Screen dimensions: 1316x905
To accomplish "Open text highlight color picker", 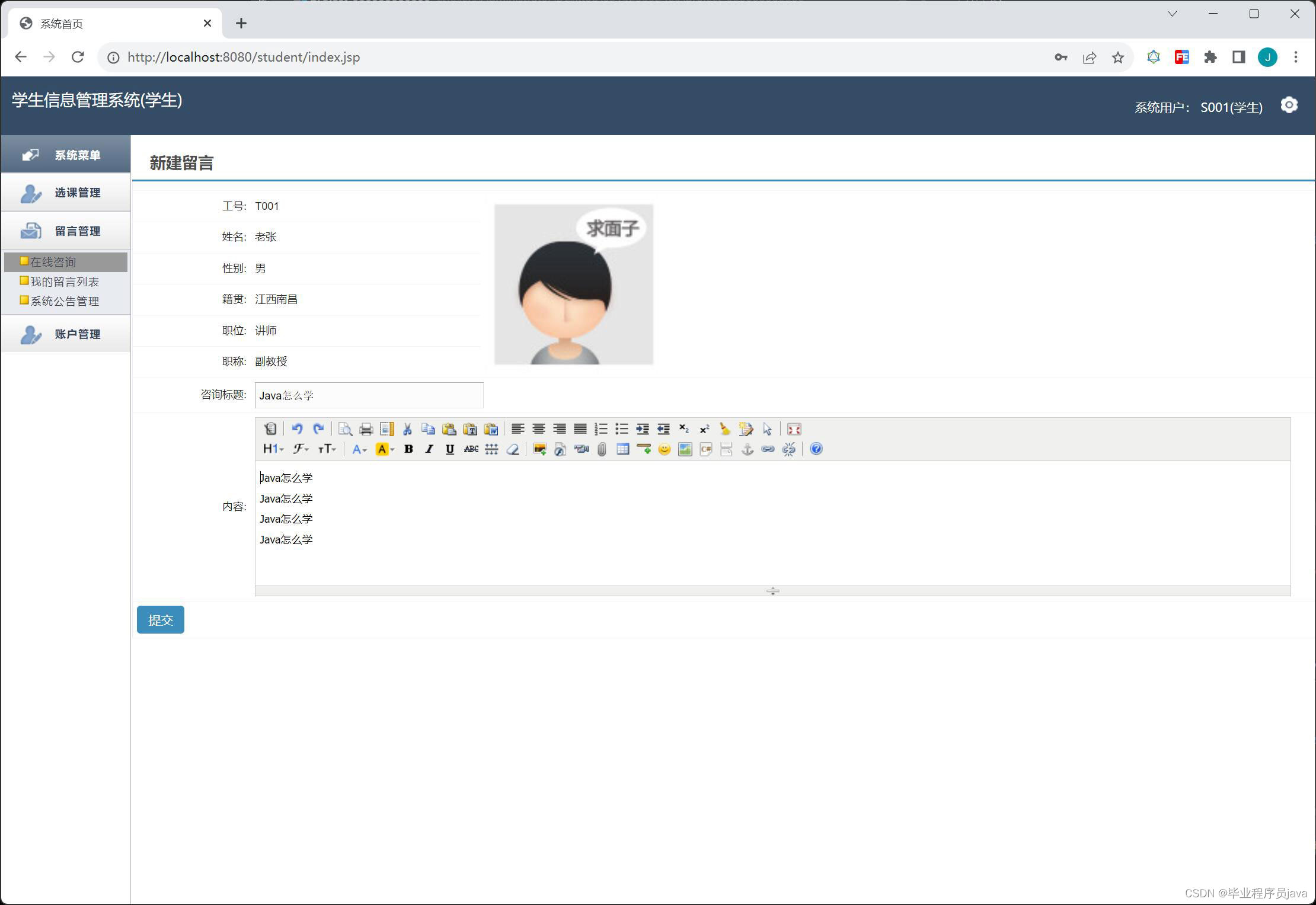I will pyautogui.click(x=385, y=449).
